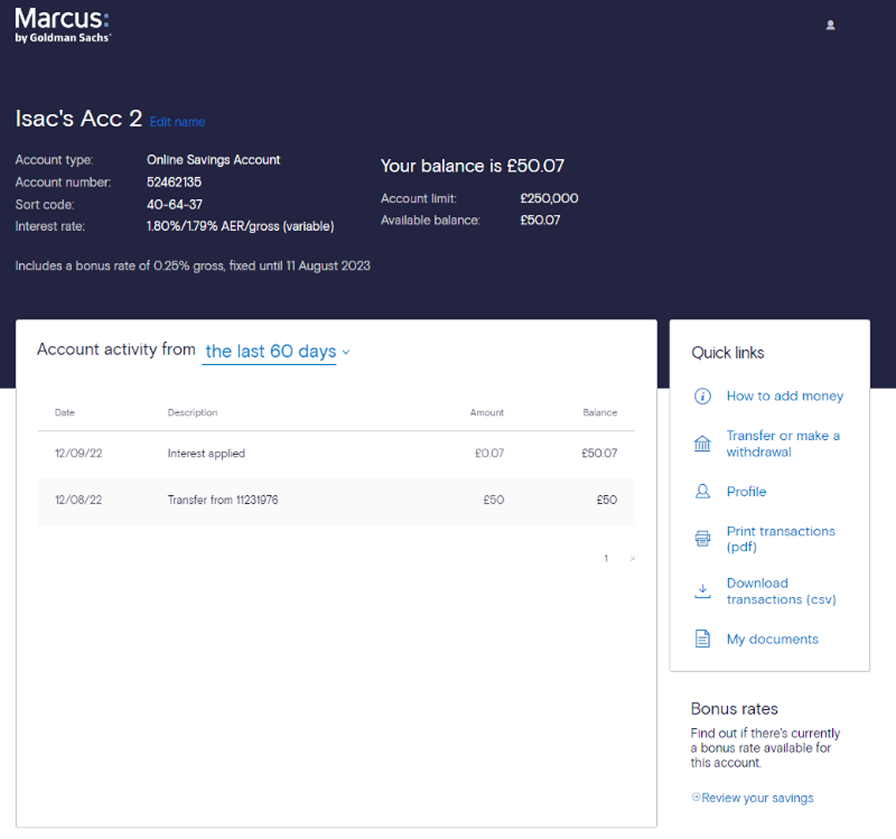The image size is (896, 839).
Task: Click sort code 40-64-37
Action: click(174, 205)
